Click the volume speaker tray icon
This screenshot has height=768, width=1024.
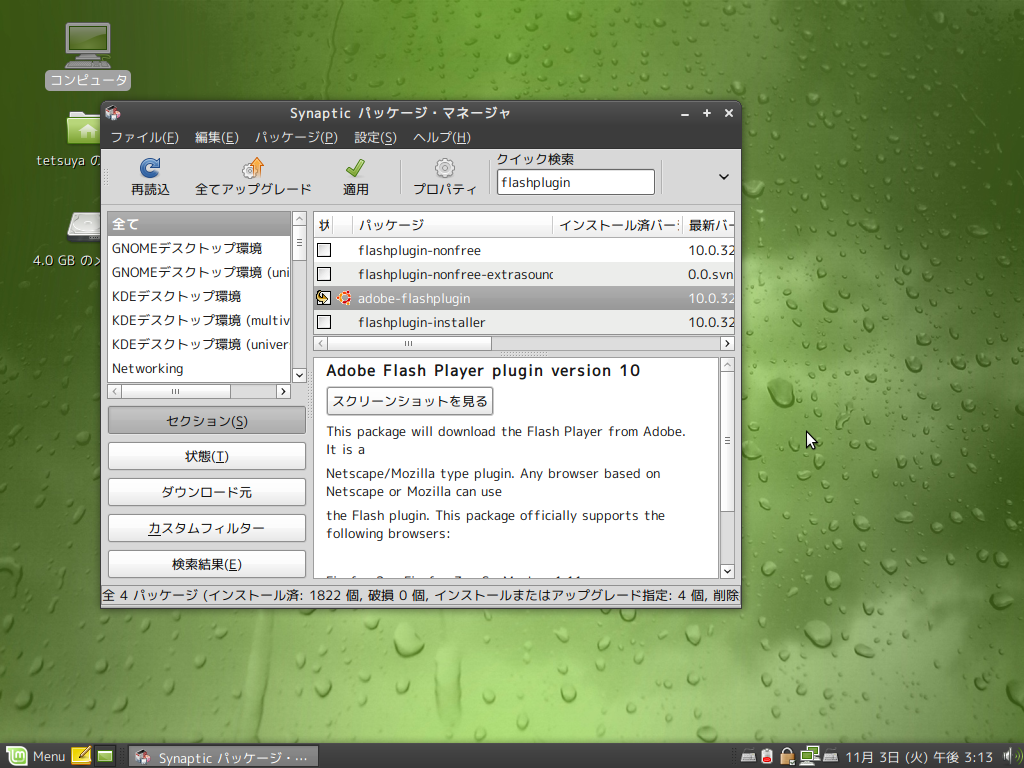tap(1010, 756)
